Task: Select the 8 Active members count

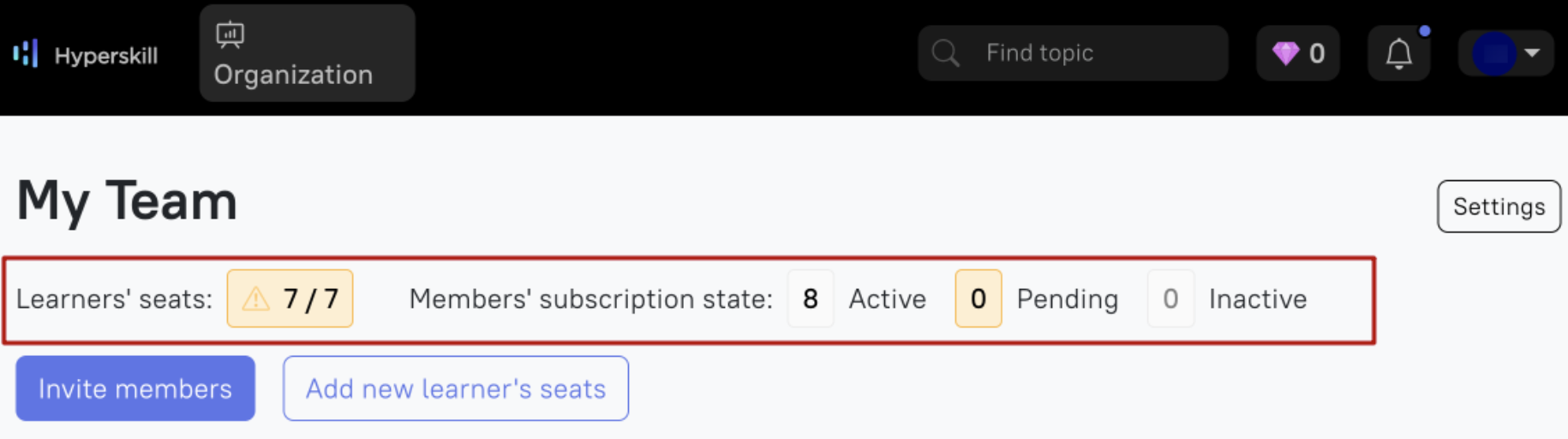Action: (811, 298)
